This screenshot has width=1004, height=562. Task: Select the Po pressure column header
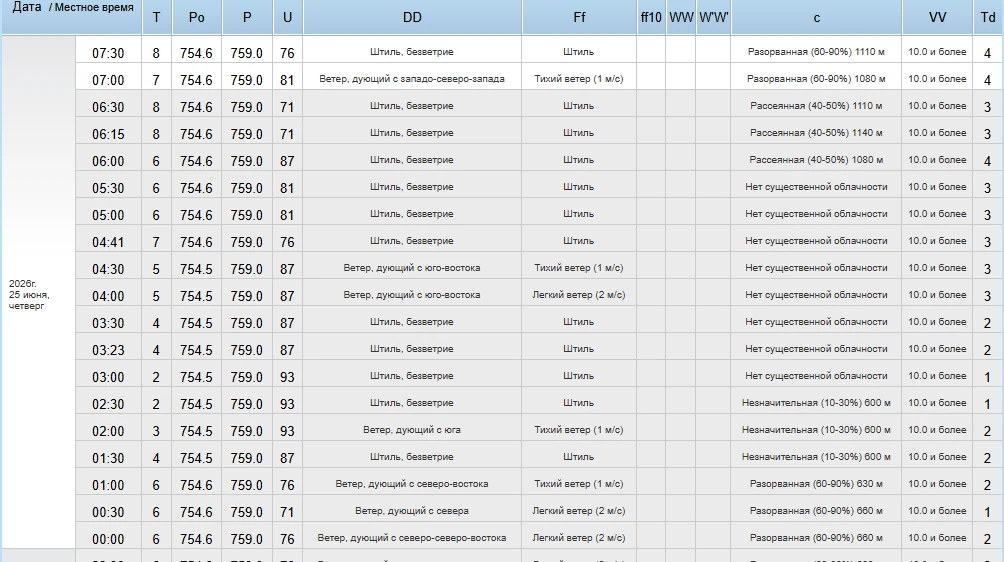coord(197,17)
